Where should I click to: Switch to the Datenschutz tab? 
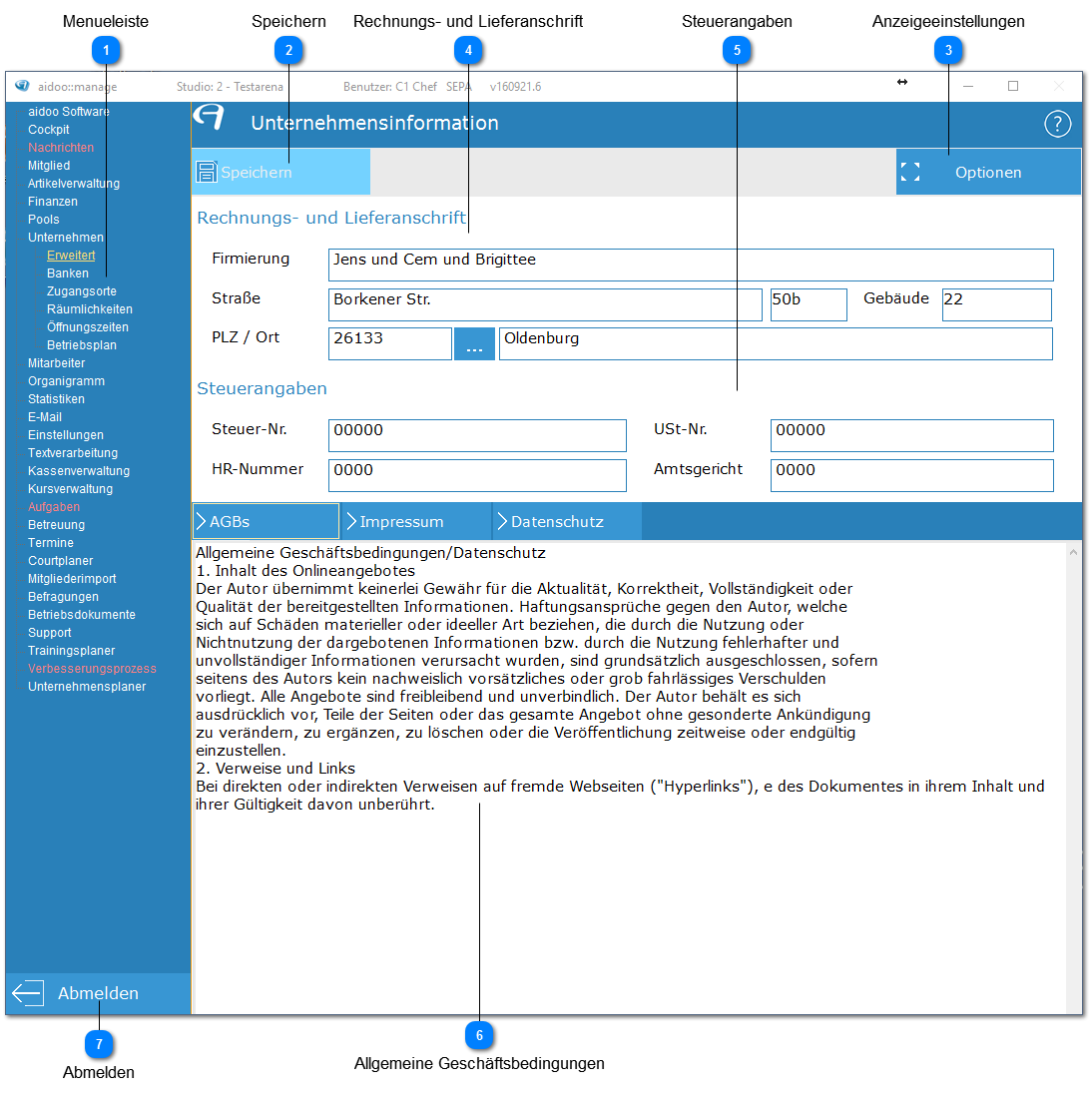(567, 522)
